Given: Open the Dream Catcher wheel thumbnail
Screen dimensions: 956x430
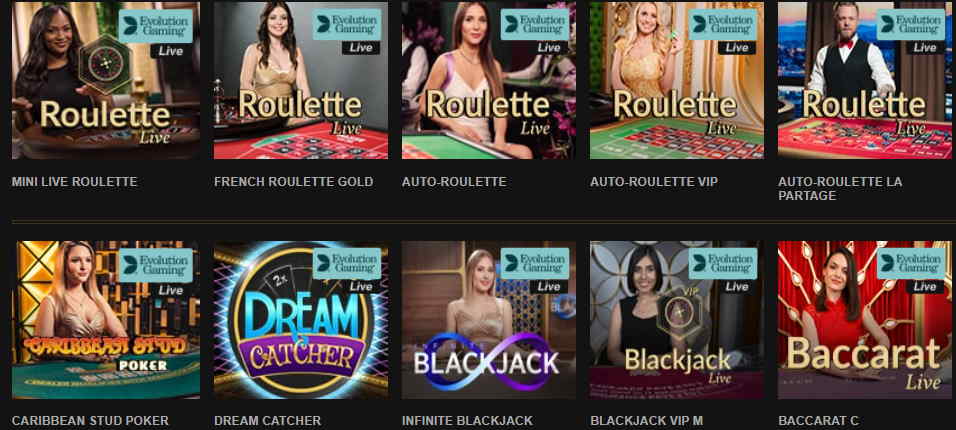Looking at the screenshot, I should point(301,320).
